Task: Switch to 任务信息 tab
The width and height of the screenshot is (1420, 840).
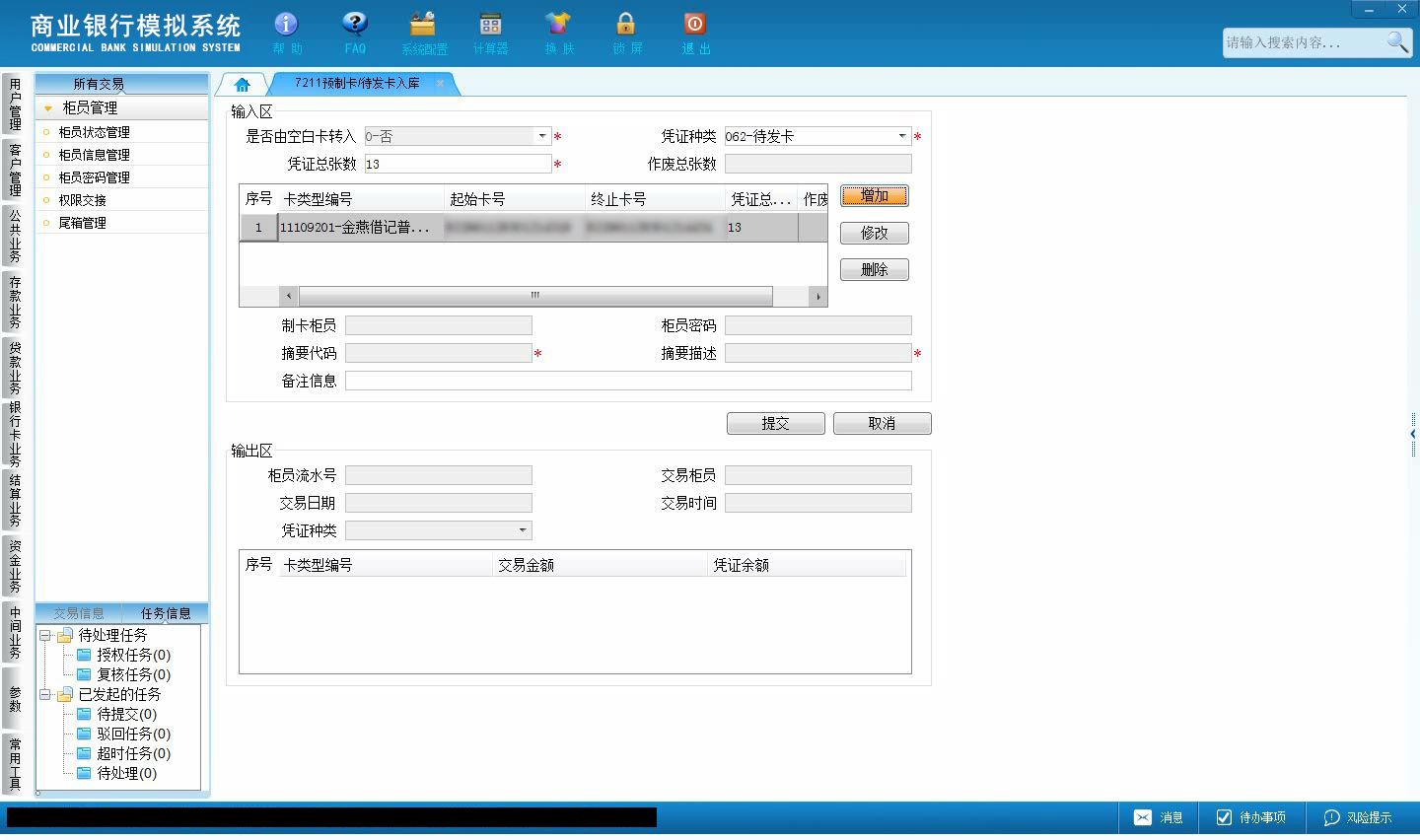Action: point(166,613)
